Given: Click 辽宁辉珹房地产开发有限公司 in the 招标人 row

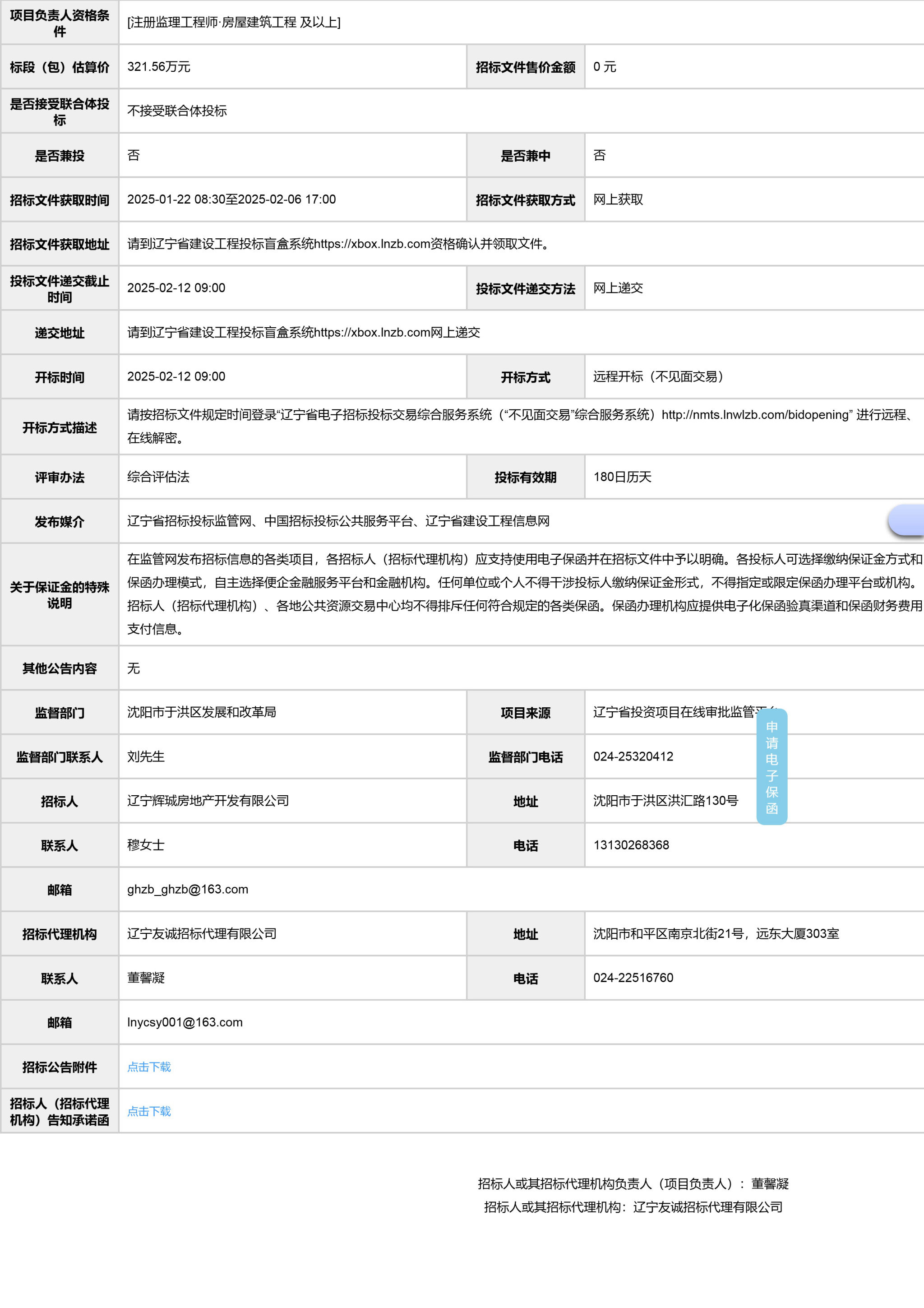Looking at the screenshot, I should [208, 800].
